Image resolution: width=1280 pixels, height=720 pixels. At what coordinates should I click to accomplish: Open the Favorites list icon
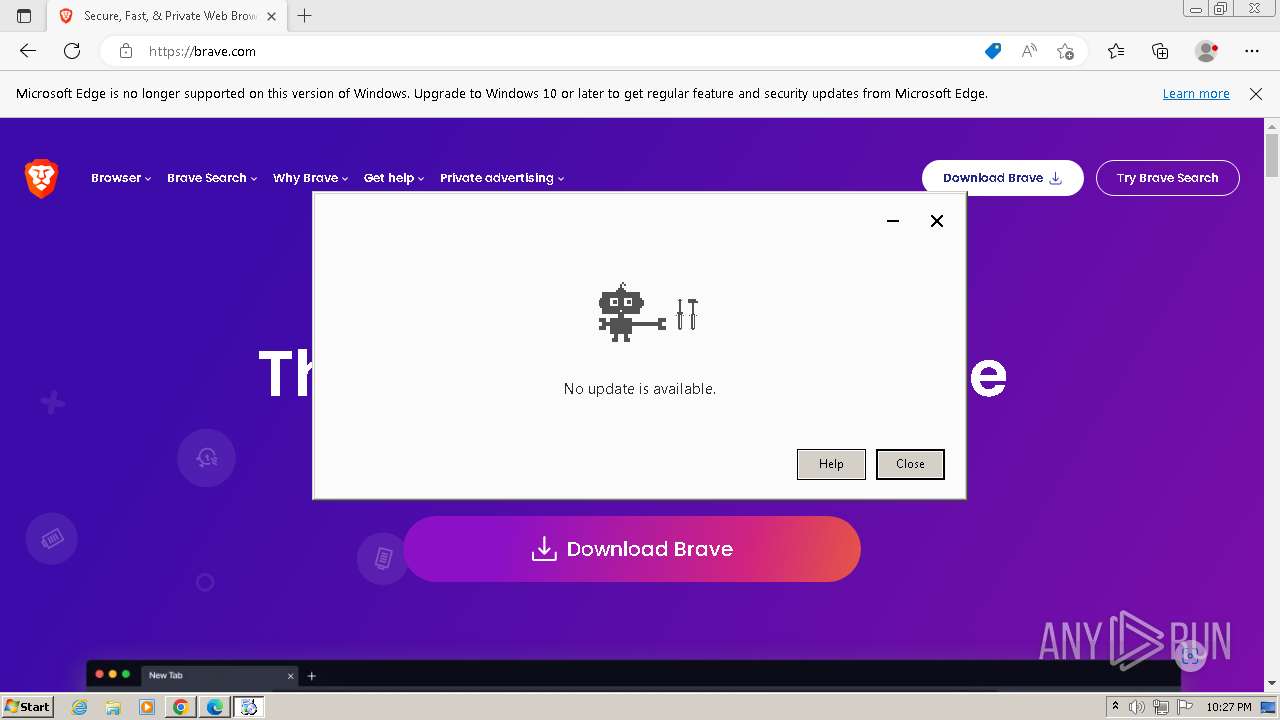coord(1116,51)
